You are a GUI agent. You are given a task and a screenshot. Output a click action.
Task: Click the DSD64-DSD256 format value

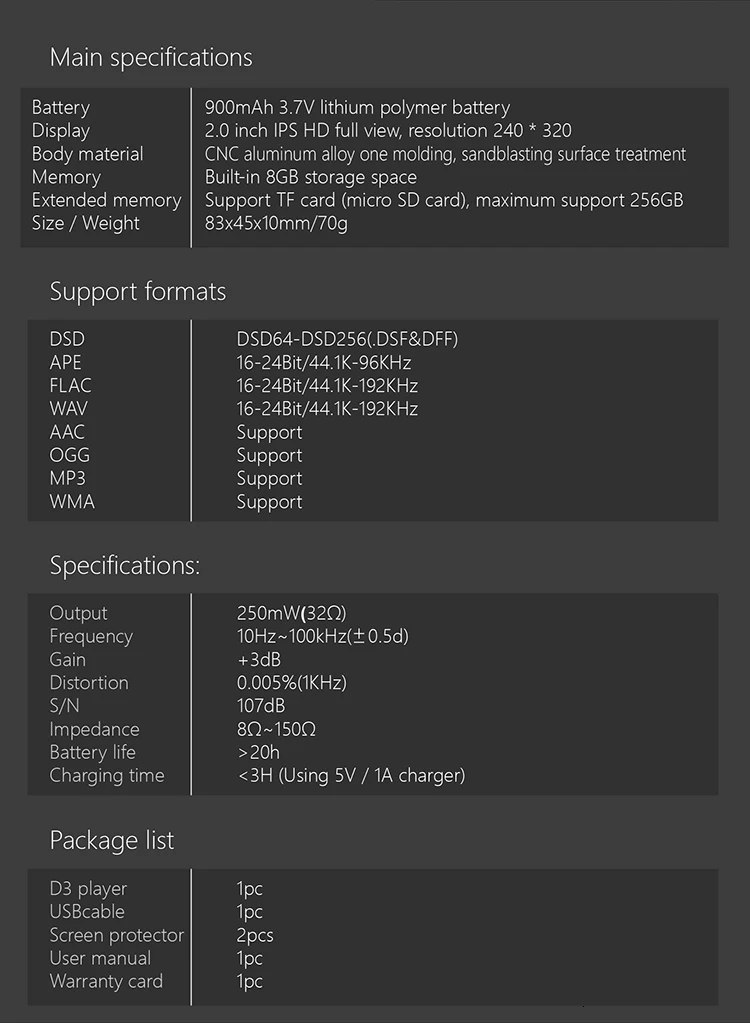click(x=347, y=339)
